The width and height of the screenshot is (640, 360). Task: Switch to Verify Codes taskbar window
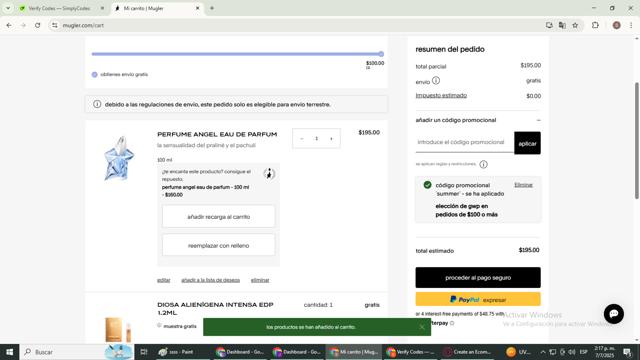pyautogui.click(x=411, y=352)
